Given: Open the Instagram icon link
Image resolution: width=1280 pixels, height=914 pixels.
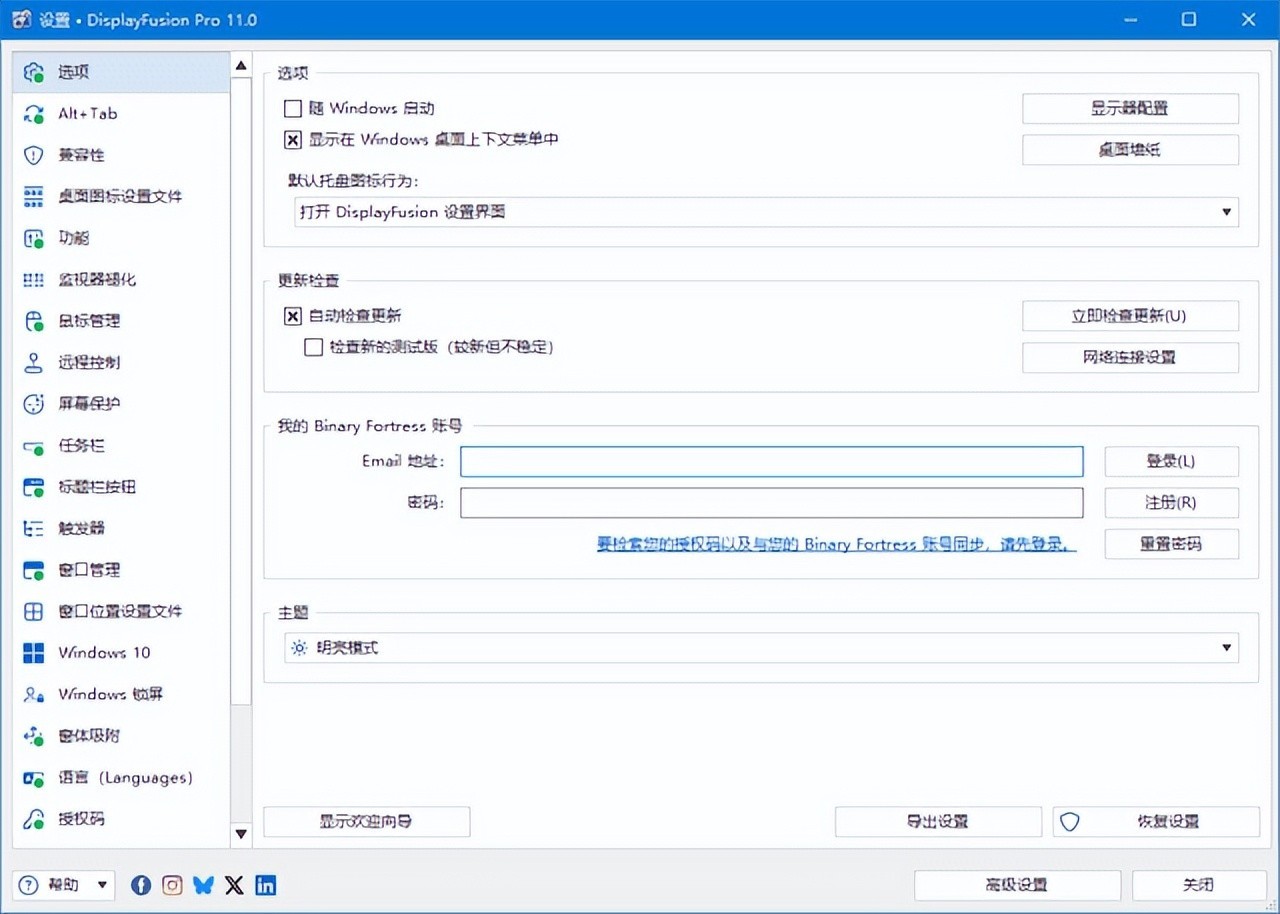Looking at the screenshot, I should click(173, 885).
